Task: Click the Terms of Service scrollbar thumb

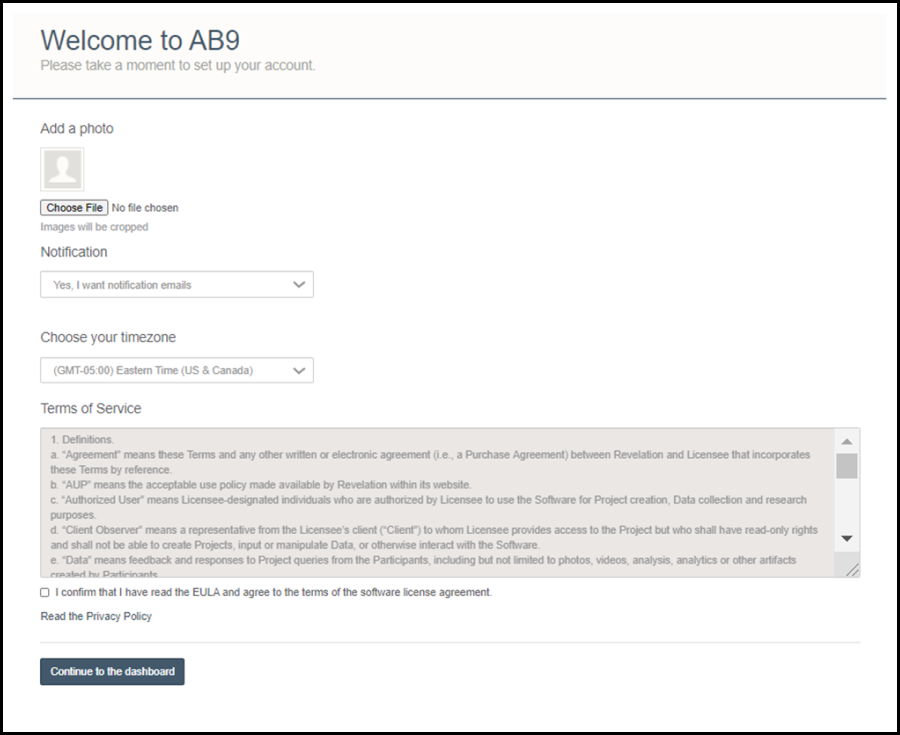Action: click(x=847, y=466)
